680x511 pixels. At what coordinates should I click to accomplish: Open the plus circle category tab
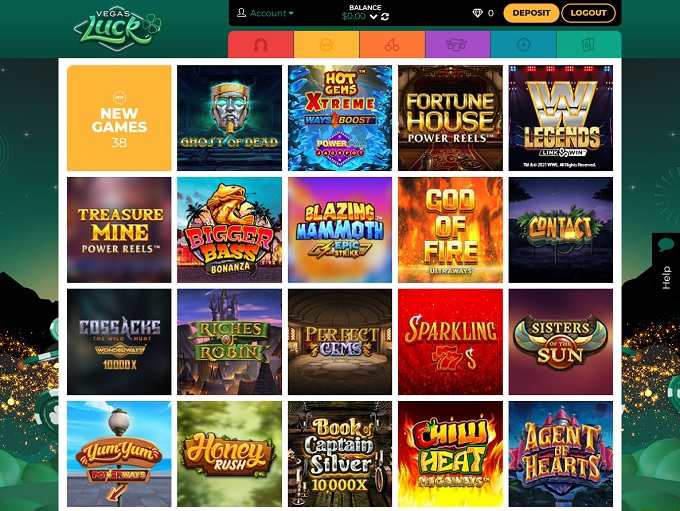523,45
